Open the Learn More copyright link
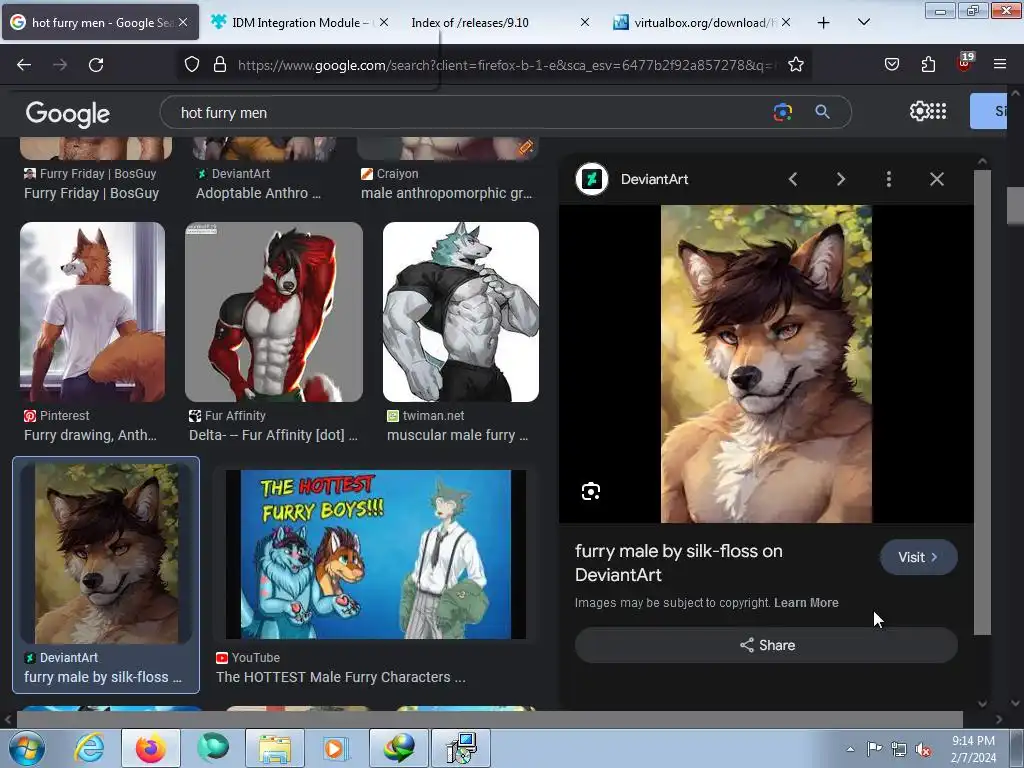1024x768 pixels. pyautogui.click(x=806, y=603)
